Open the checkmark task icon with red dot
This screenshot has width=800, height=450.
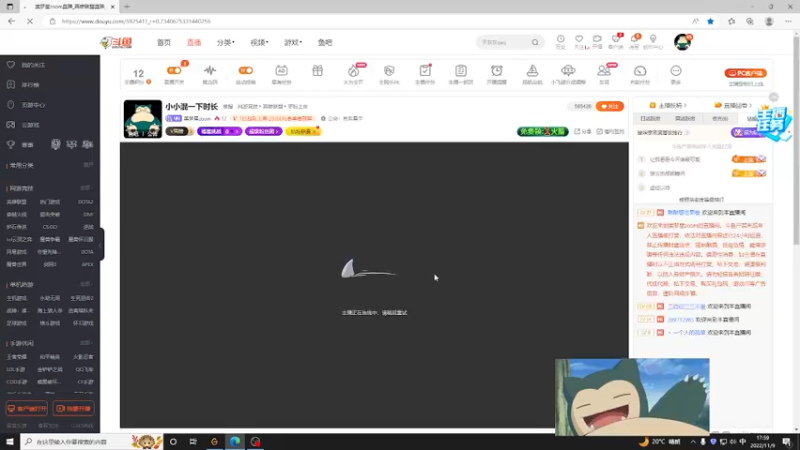tap(425, 70)
